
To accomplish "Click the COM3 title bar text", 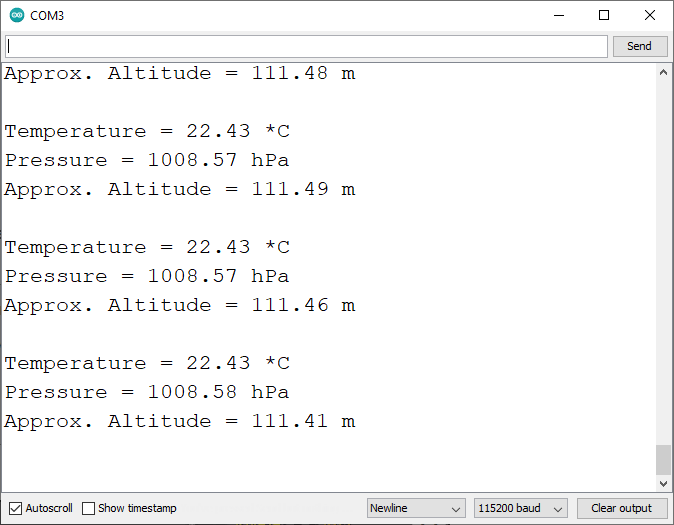I will (x=48, y=16).
